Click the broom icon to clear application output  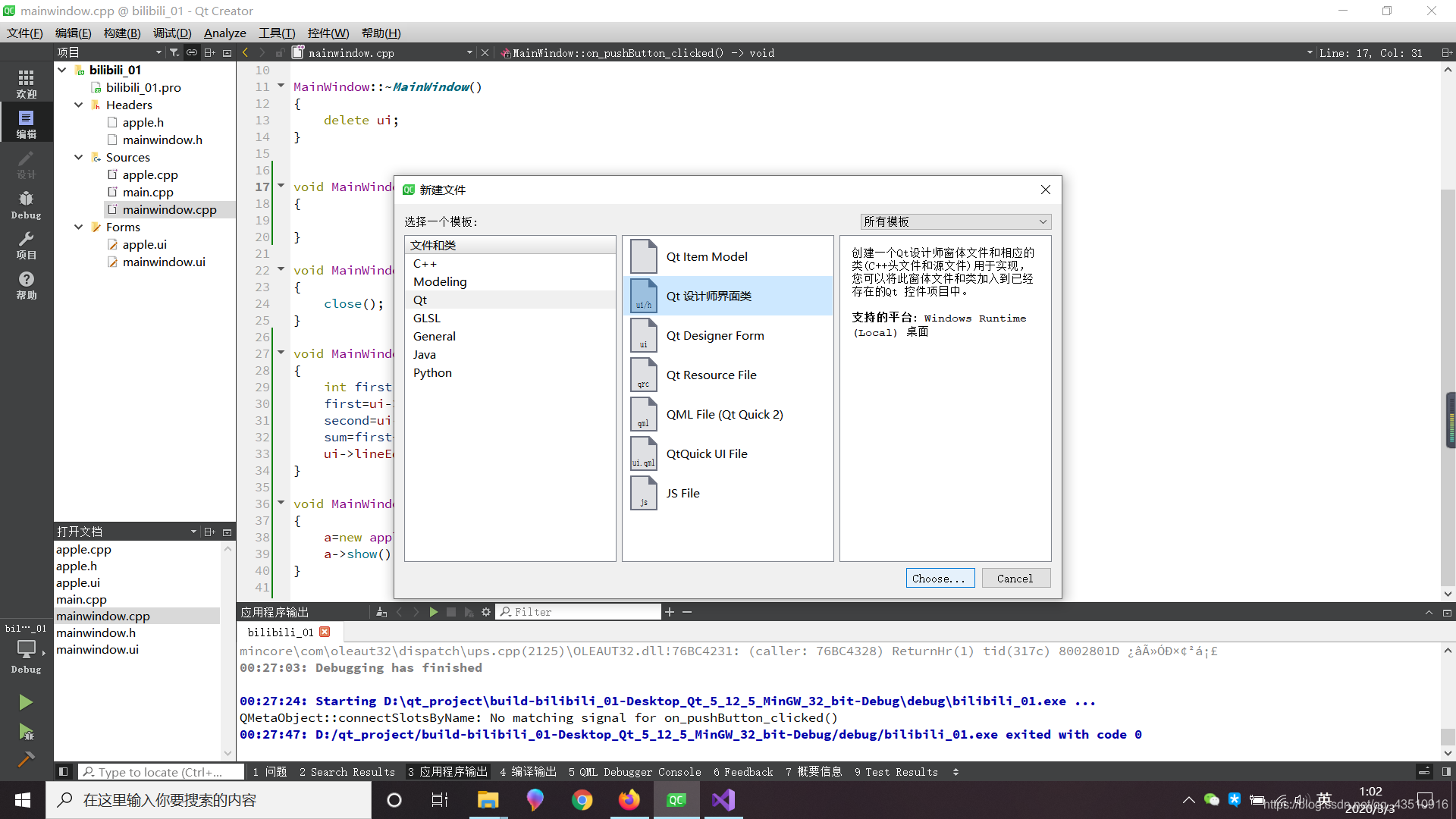[381, 612]
